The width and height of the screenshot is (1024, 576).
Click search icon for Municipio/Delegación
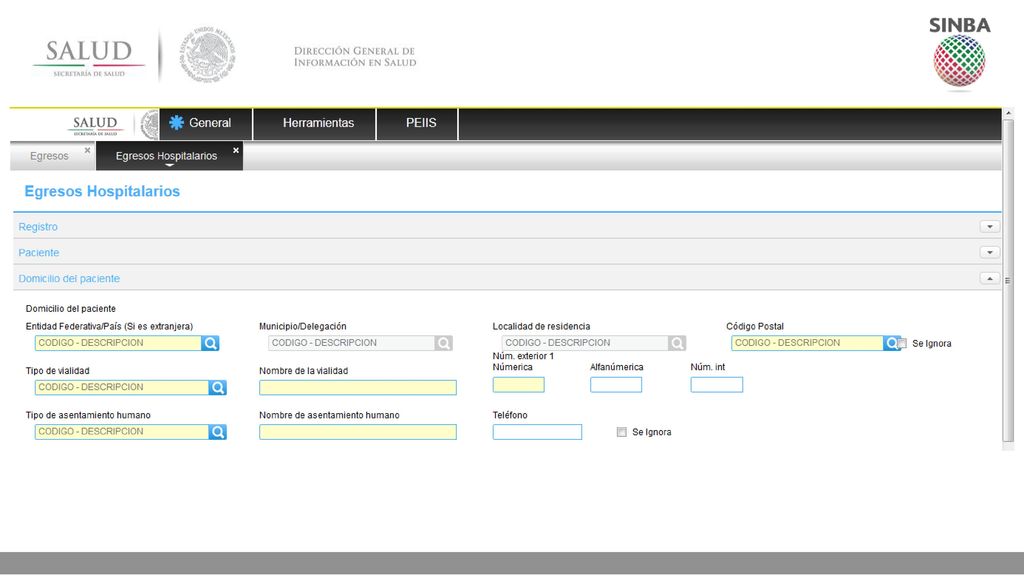coord(443,343)
